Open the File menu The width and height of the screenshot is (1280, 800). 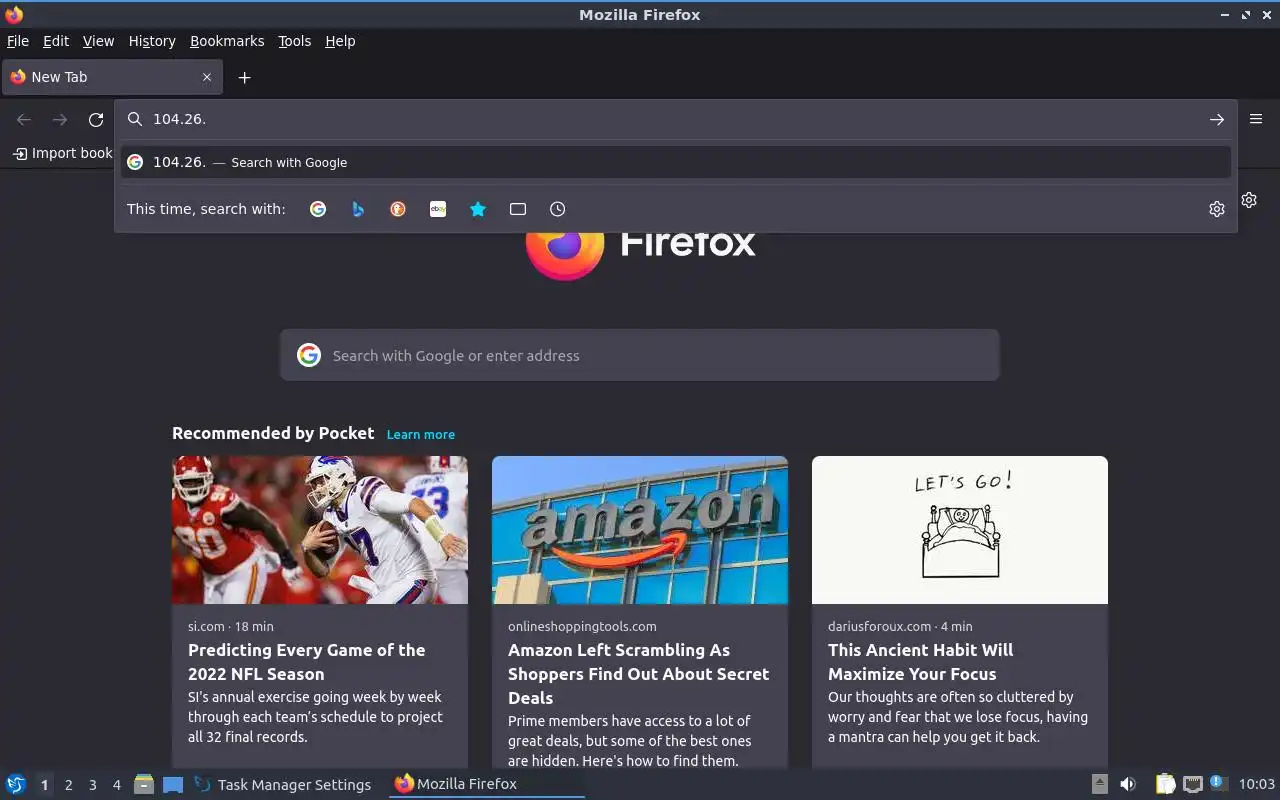[18, 41]
